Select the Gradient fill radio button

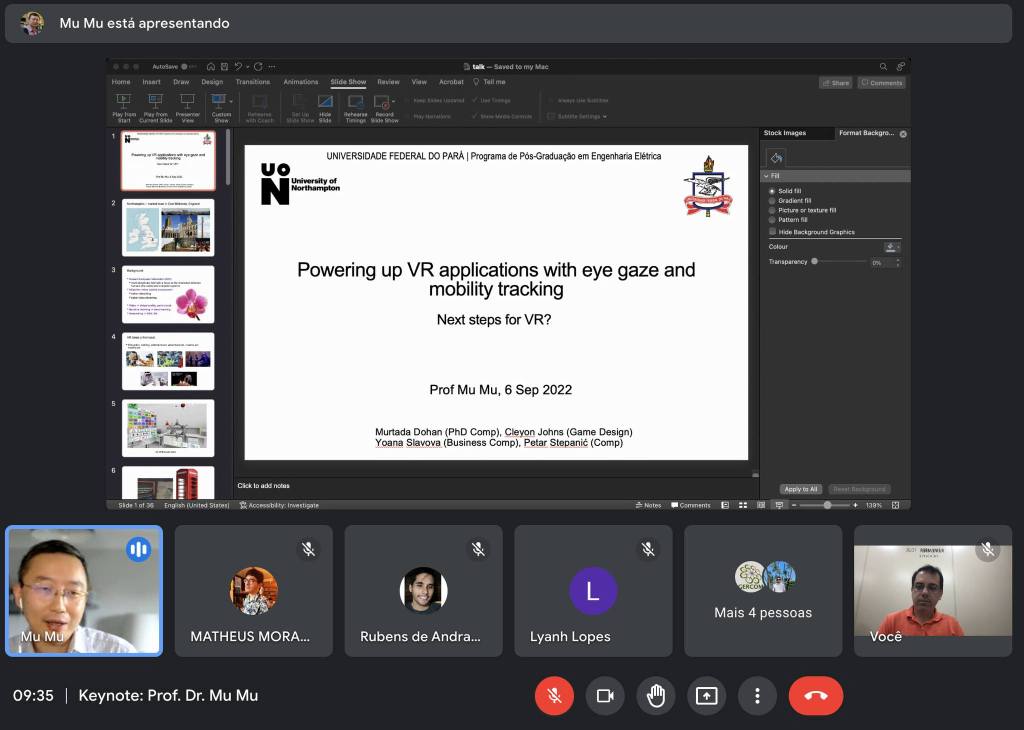(x=772, y=201)
